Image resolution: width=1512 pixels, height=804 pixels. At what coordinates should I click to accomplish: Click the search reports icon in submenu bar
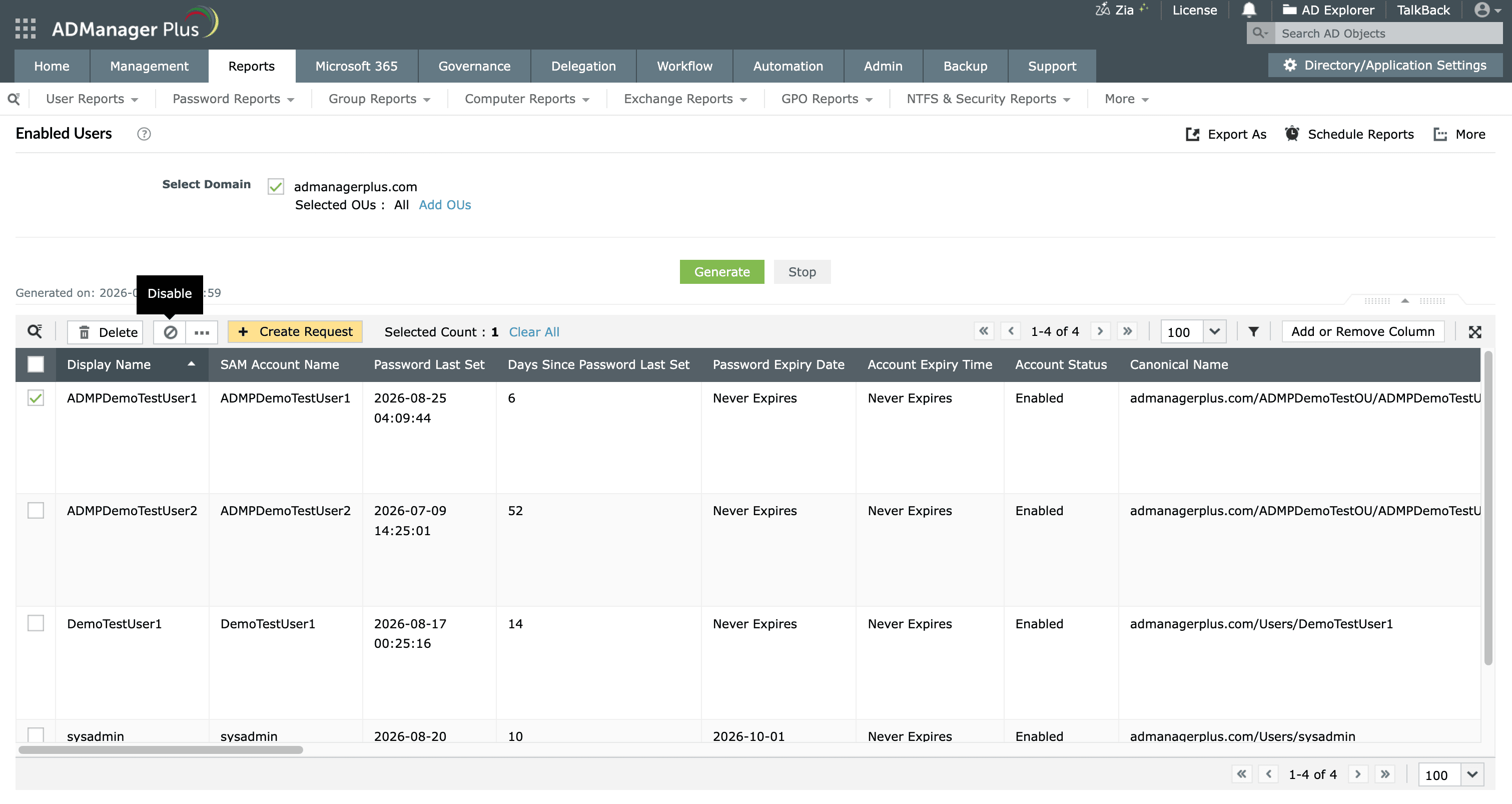[14, 99]
